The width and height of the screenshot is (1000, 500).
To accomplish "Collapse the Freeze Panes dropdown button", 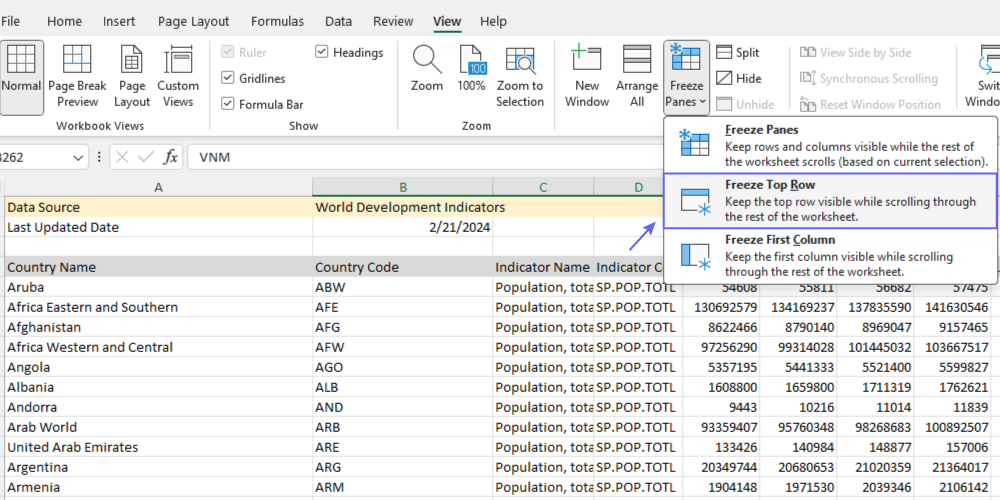I will 687,77.
